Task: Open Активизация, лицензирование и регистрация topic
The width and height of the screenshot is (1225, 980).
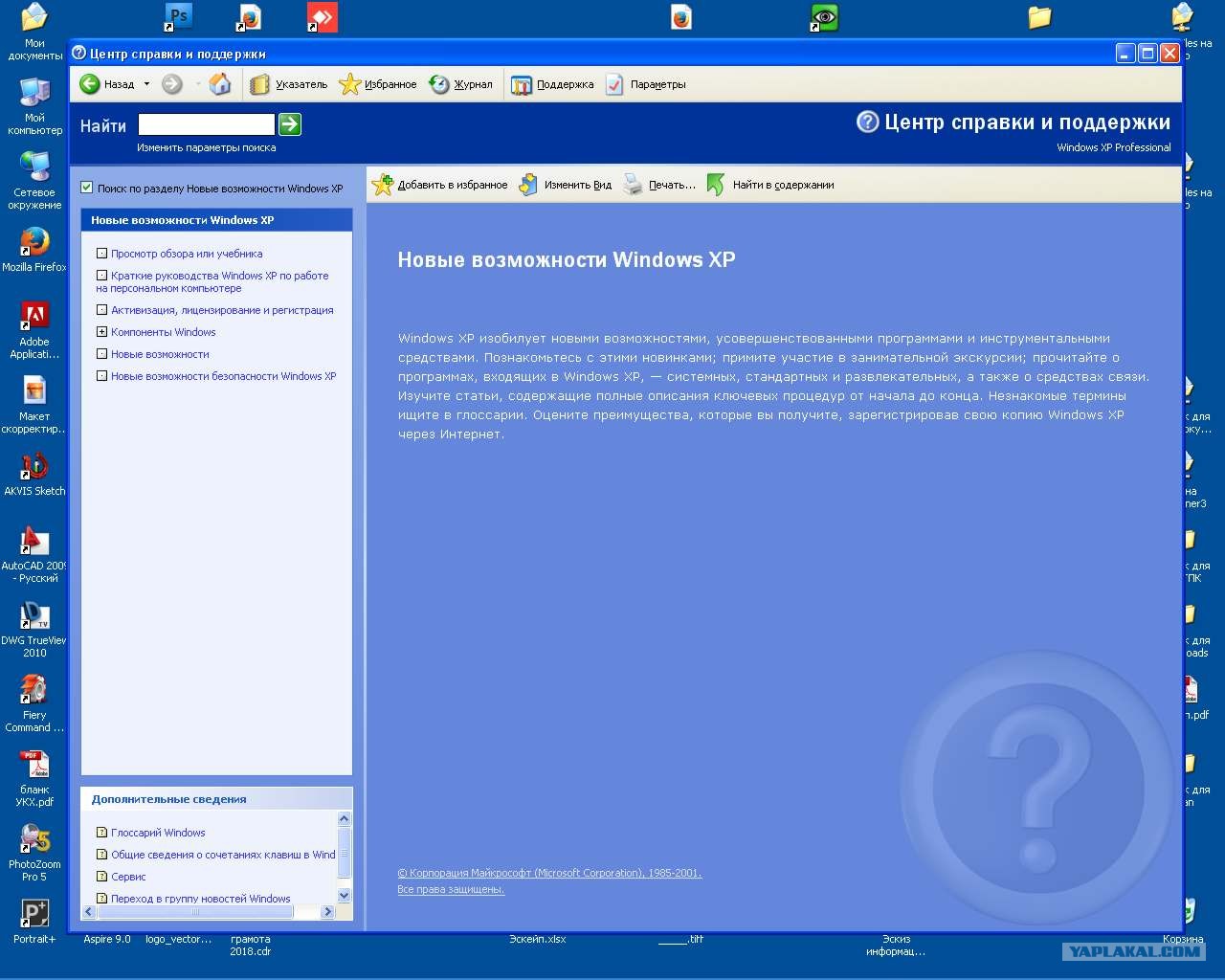Action: [x=222, y=310]
